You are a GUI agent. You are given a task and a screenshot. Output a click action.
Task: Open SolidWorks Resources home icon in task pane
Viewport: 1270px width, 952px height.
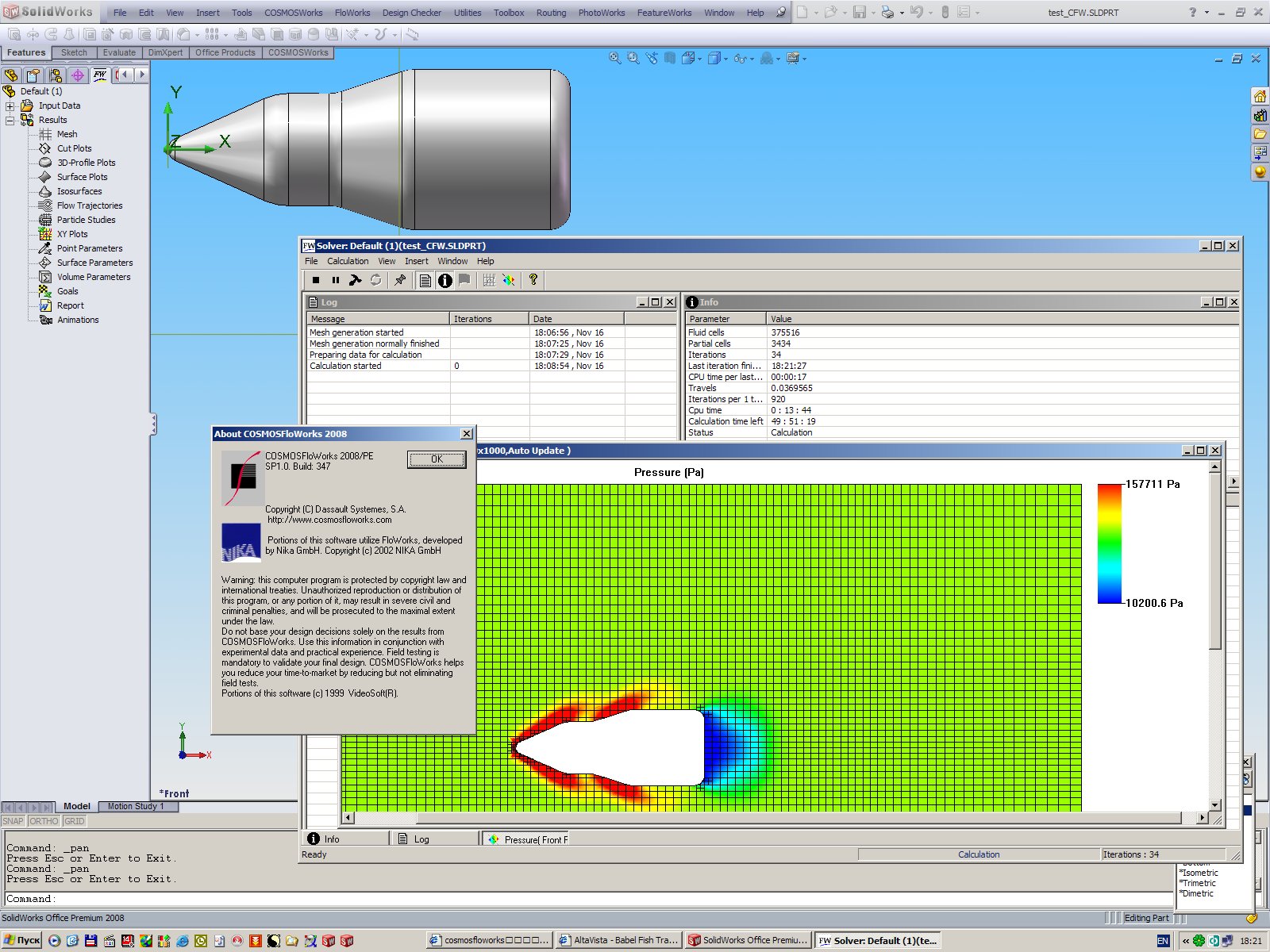click(x=1260, y=96)
